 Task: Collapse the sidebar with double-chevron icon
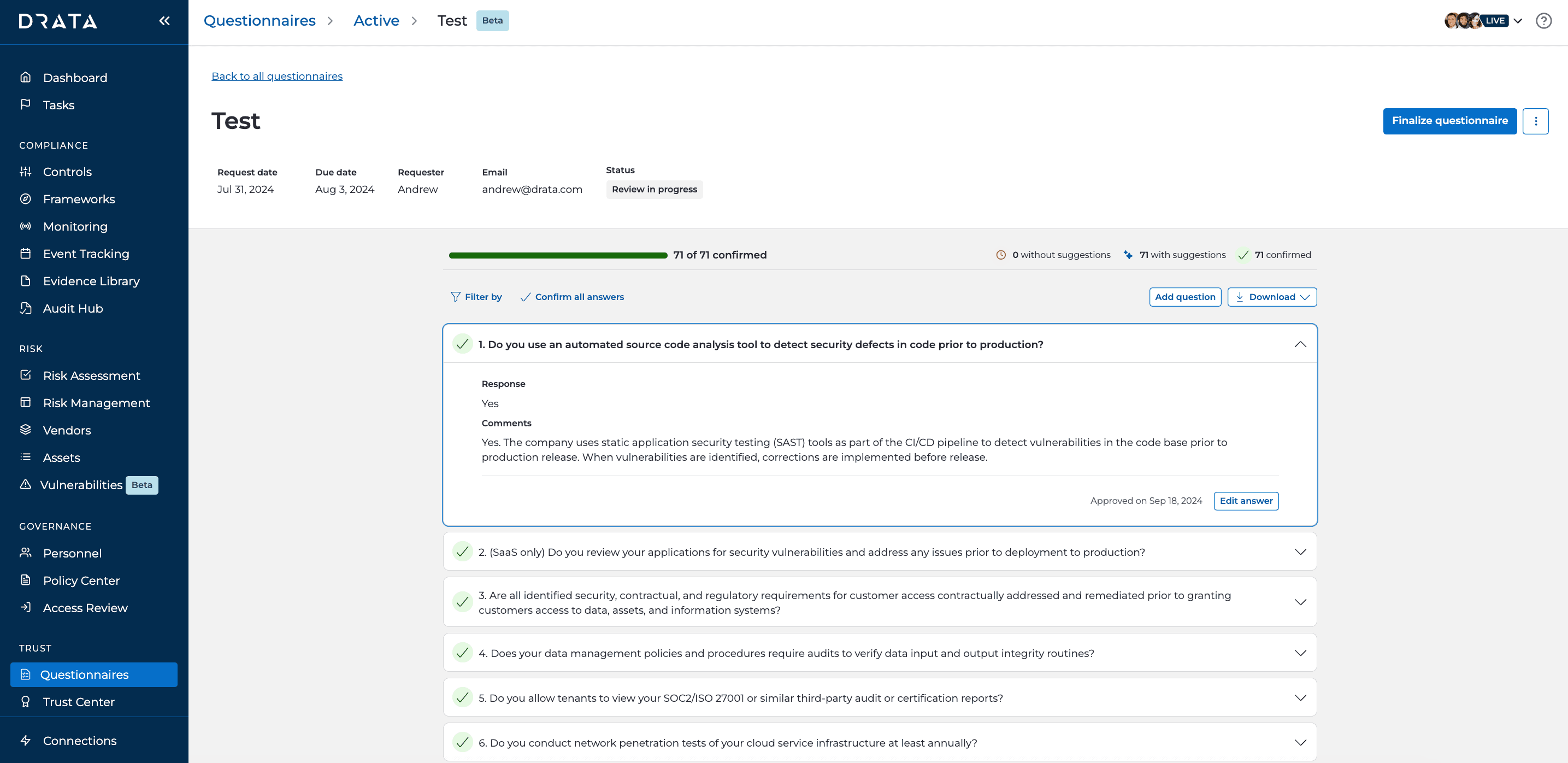point(164,21)
